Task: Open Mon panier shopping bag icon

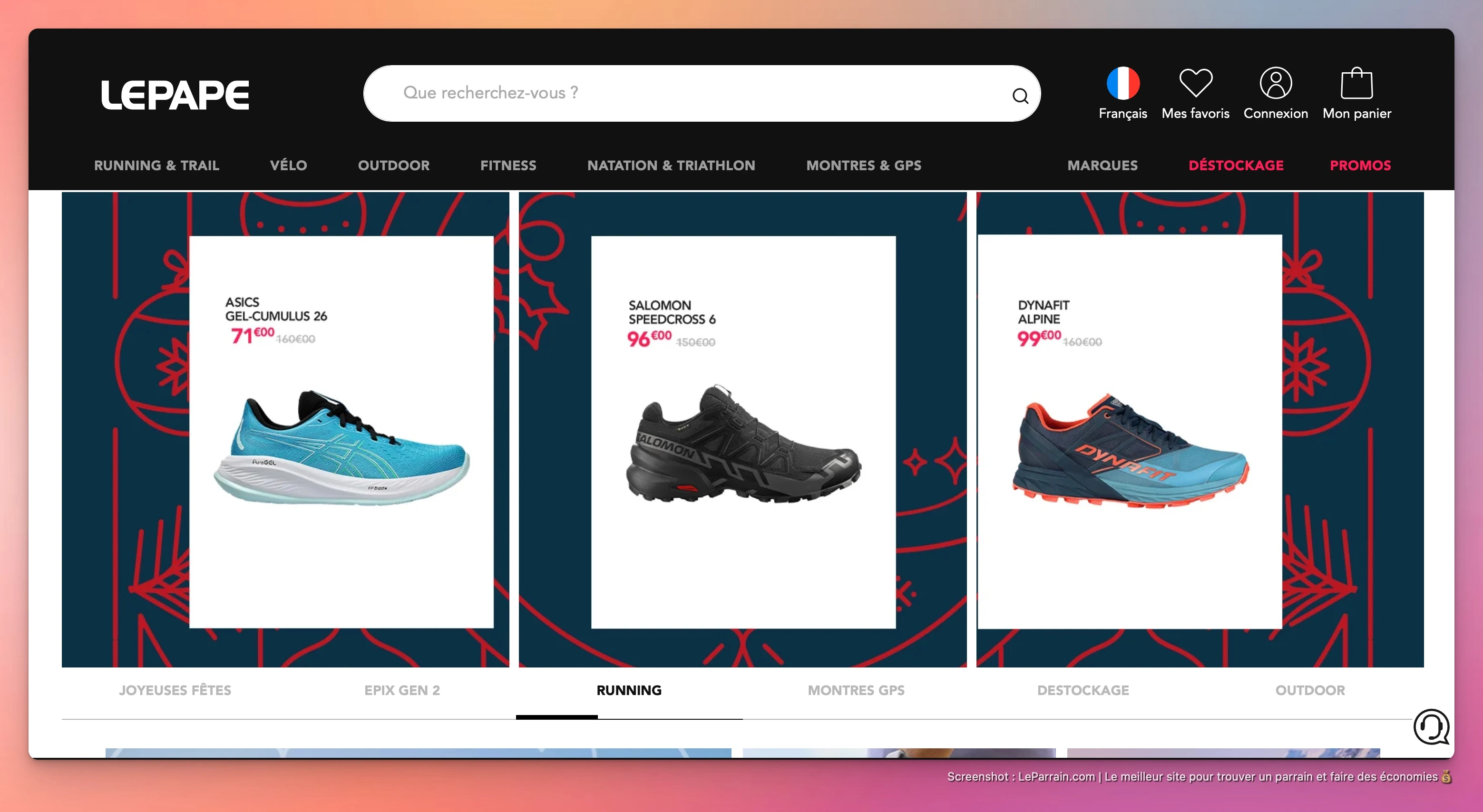Action: 1356,84
